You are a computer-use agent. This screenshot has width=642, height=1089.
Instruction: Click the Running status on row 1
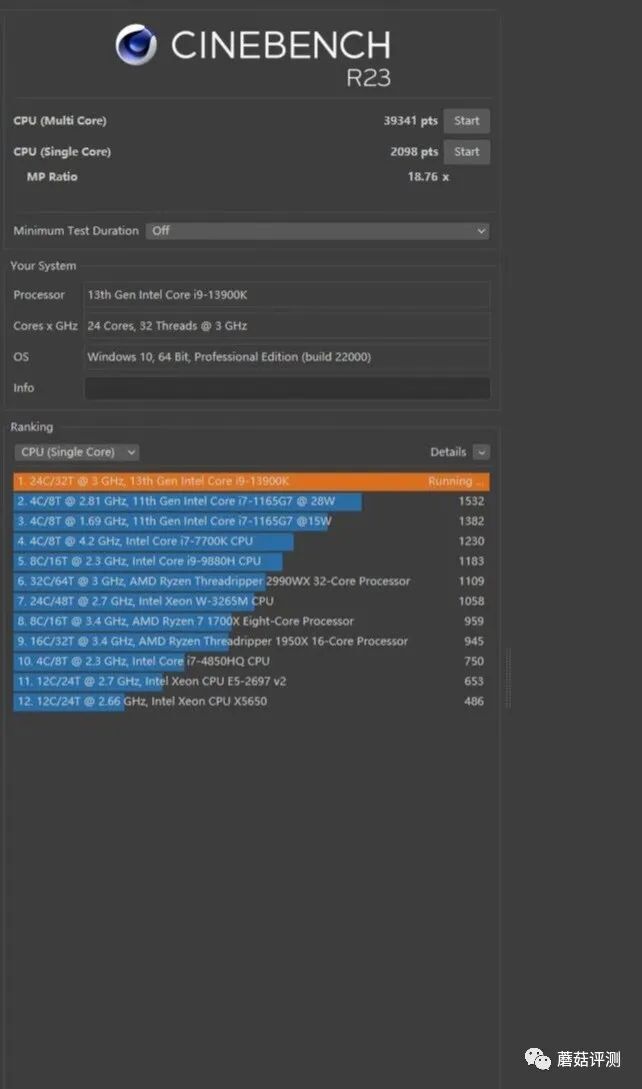(455, 481)
